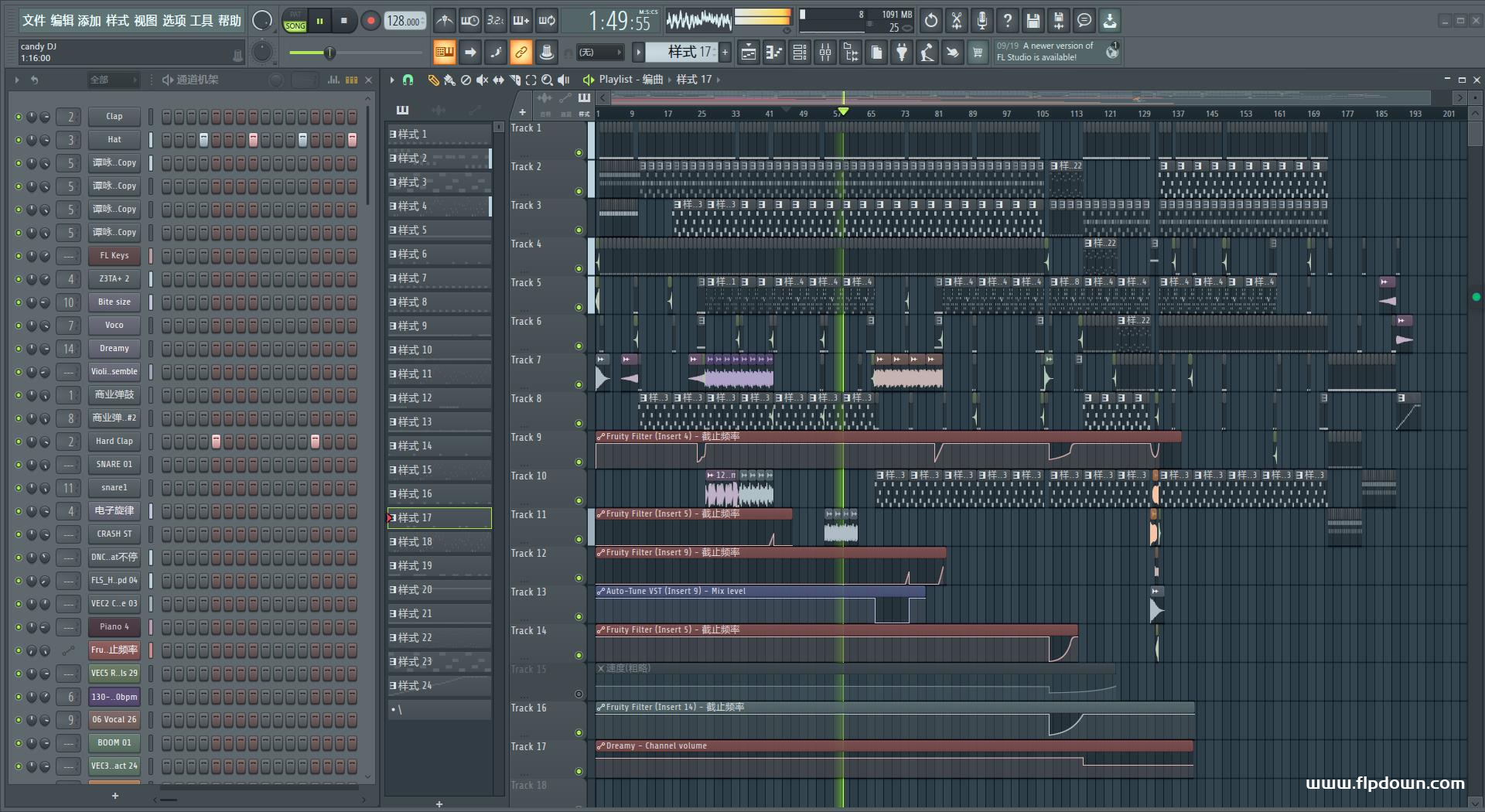Mute playlist Track 1 green dot
This screenshot has height=812, width=1485.
tap(579, 153)
